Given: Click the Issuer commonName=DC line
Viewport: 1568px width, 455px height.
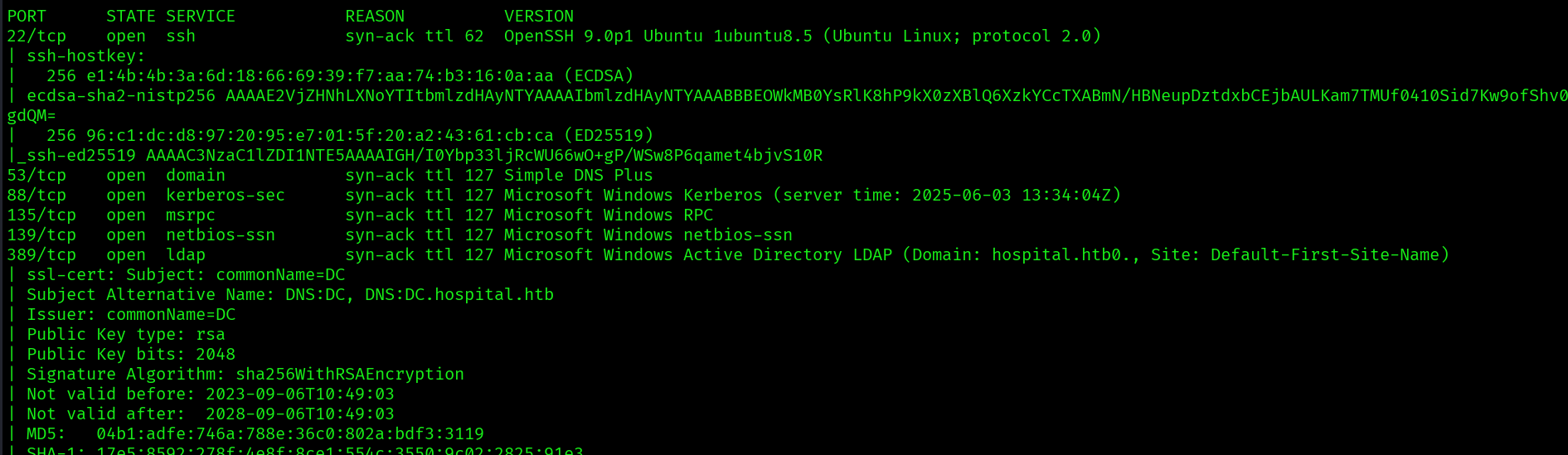Looking at the screenshot, I should point(121,314).
